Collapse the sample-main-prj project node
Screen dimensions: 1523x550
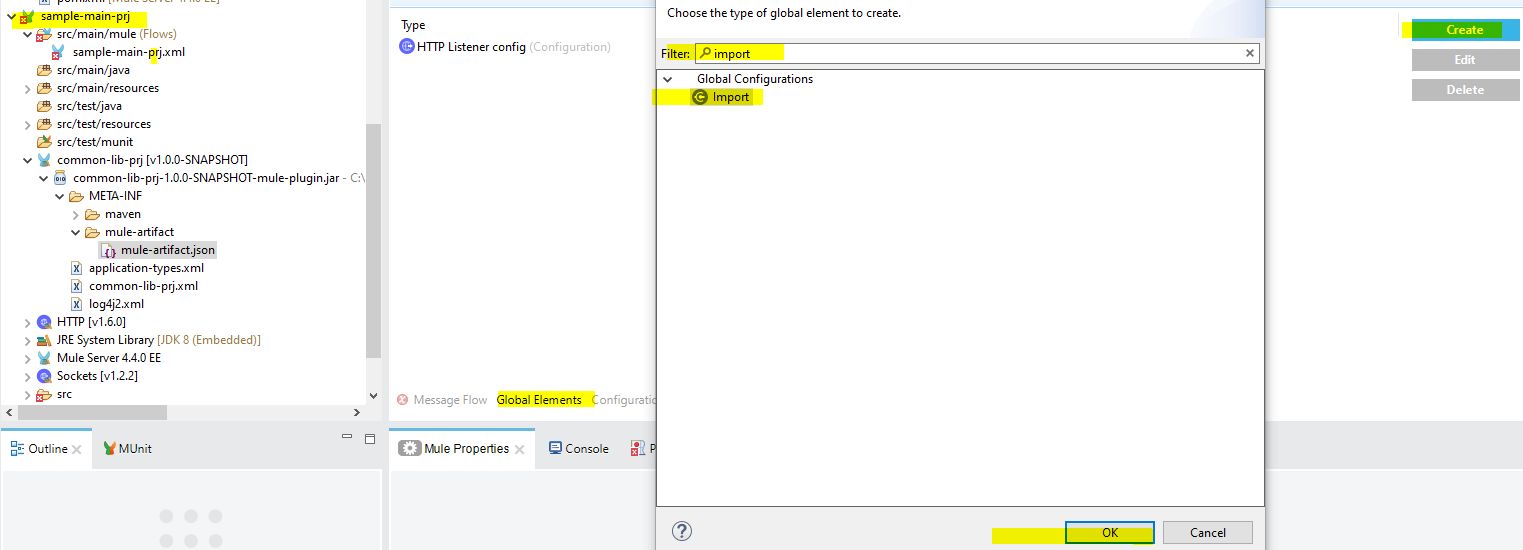point(11,17)
